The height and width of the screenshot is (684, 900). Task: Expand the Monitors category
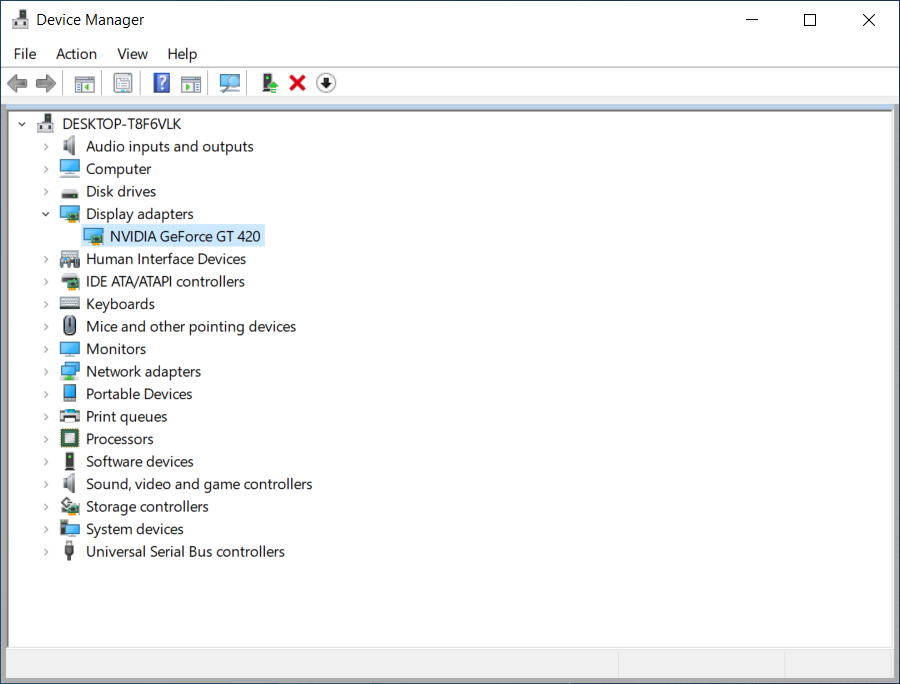click(46, 349)
